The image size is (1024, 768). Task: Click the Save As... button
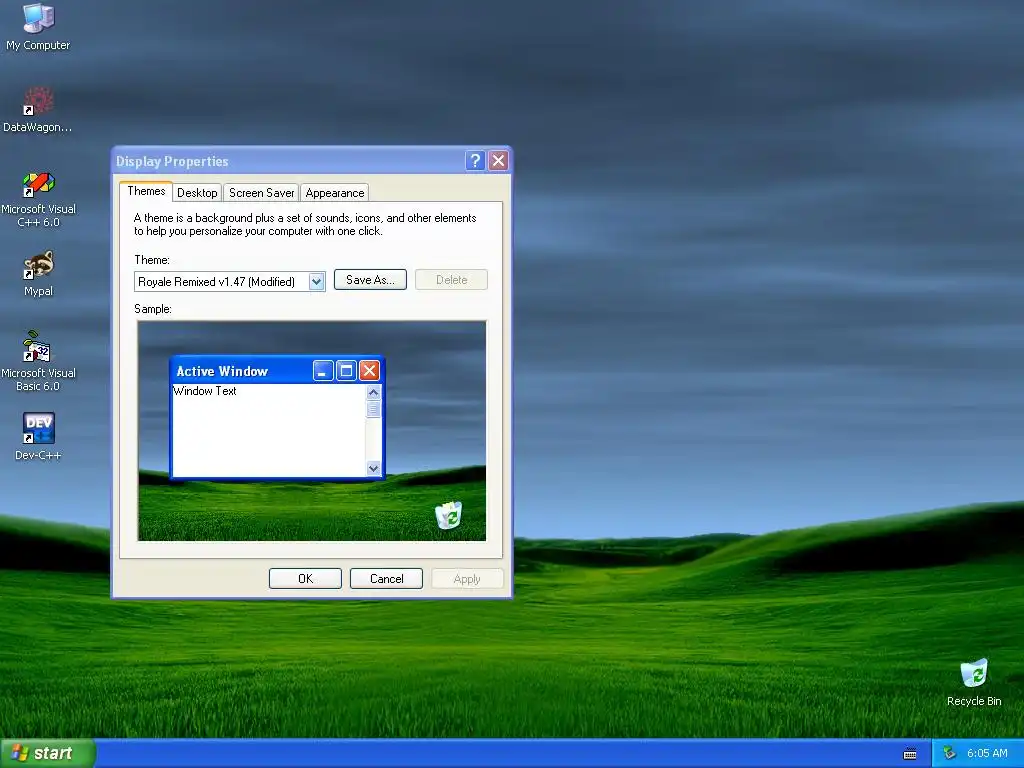pos(370,280)
